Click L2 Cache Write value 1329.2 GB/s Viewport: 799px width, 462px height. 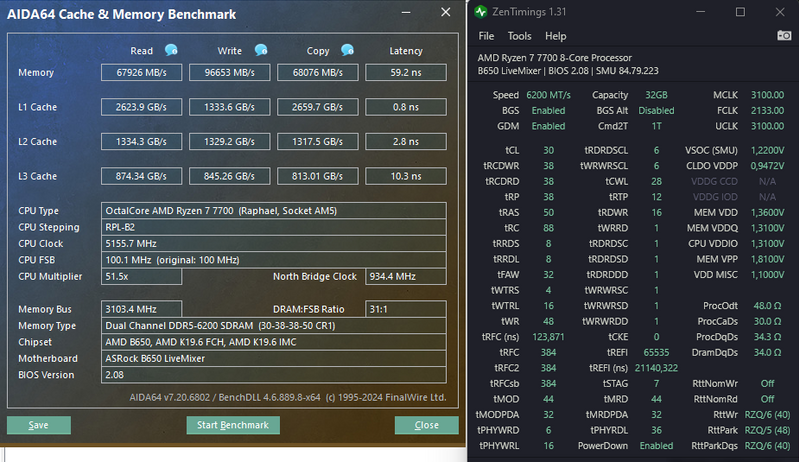point(230,142)
